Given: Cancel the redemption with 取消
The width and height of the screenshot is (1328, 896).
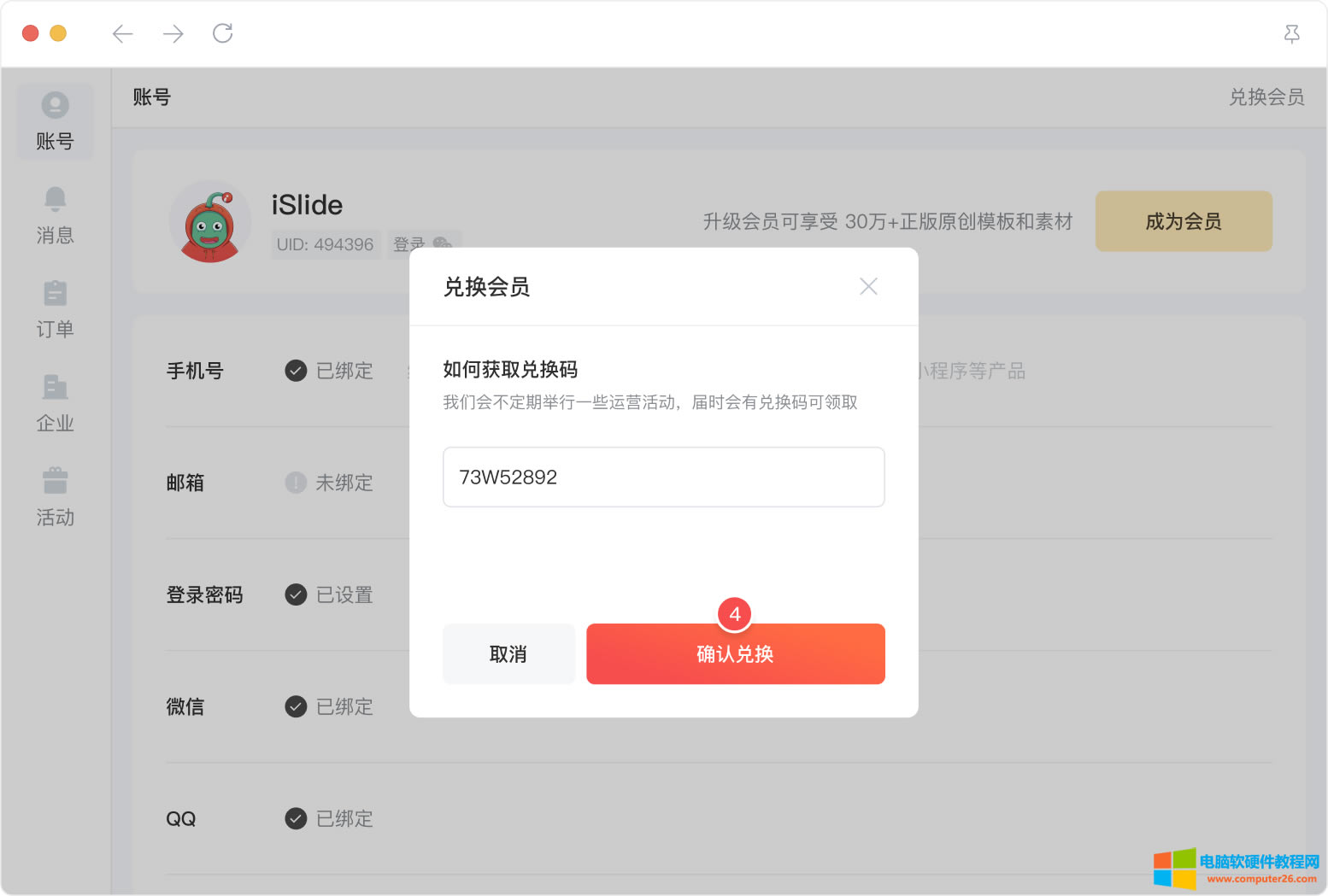Looking at the screenshot, I should click(508, 653).
